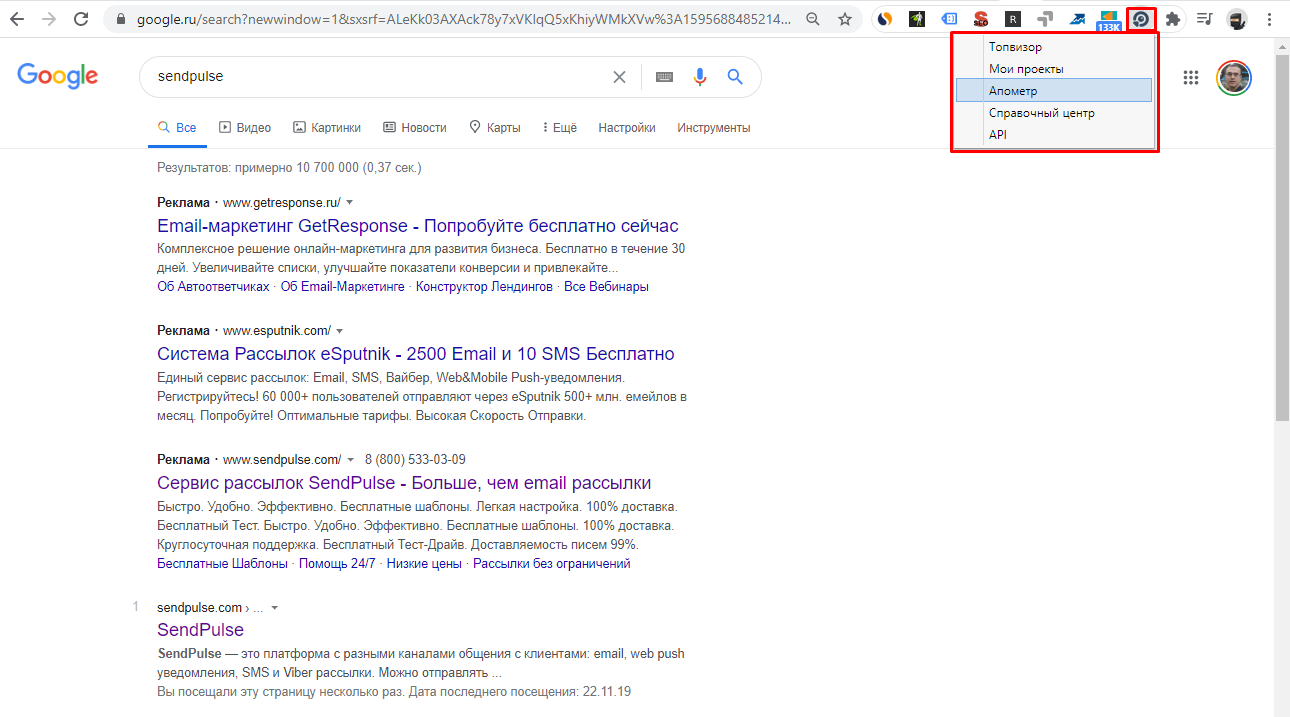
Task: Open the Google account avatar
Action: 1234,78
